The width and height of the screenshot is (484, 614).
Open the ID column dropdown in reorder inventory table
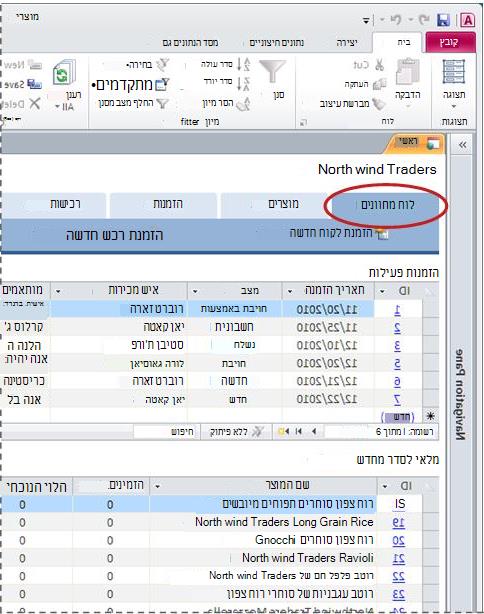coord(385,486)
